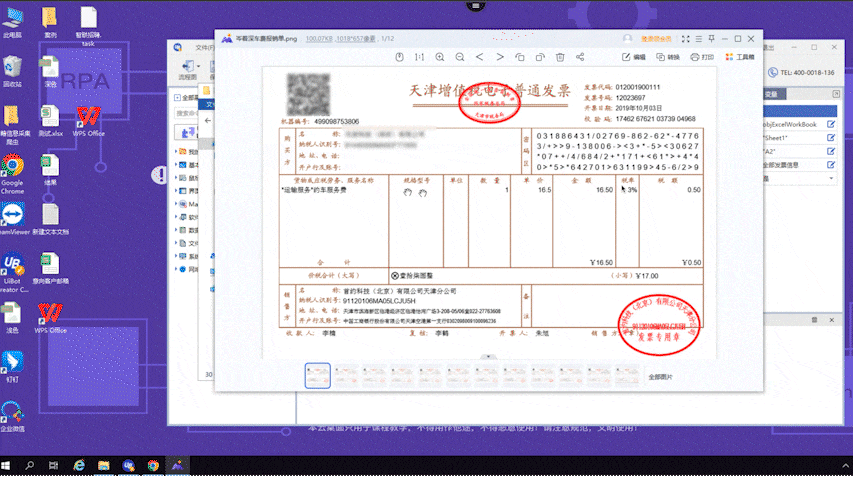Open taskbar search magnifier

[29, 466]
